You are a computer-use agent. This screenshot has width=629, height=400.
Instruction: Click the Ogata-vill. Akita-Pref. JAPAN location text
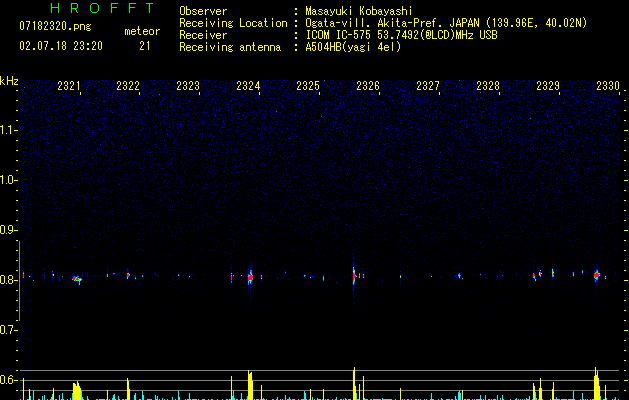(392, 23)
